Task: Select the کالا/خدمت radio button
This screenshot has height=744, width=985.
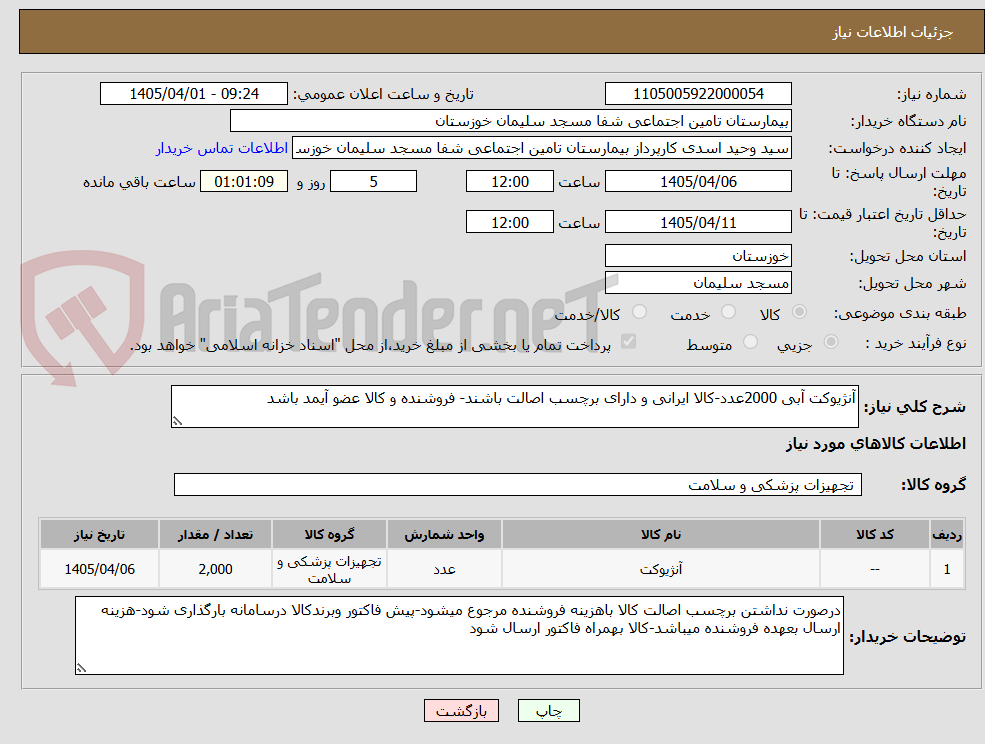Action: click(639, 312)
